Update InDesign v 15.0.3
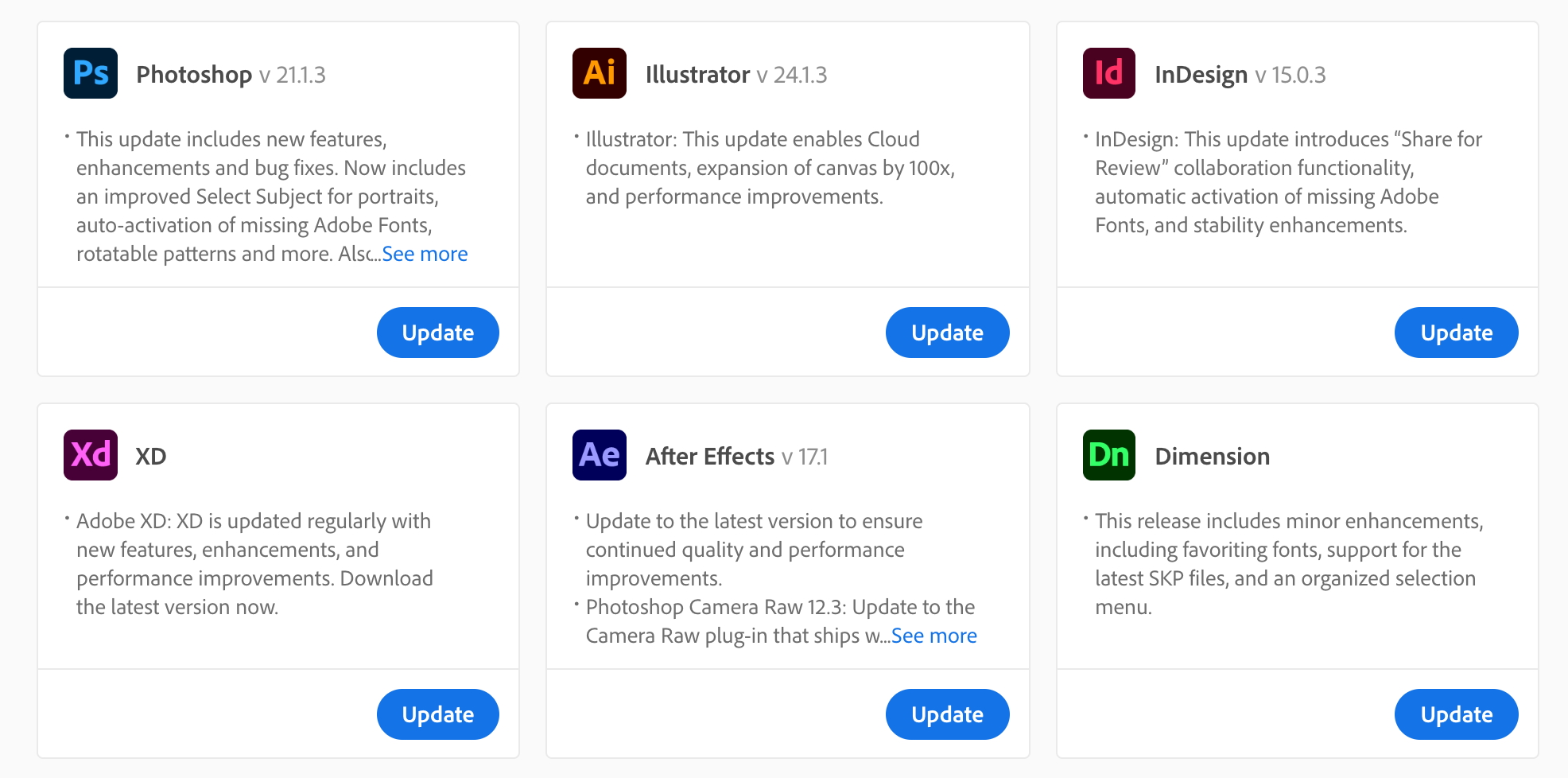 click(x=1457, y=333)
